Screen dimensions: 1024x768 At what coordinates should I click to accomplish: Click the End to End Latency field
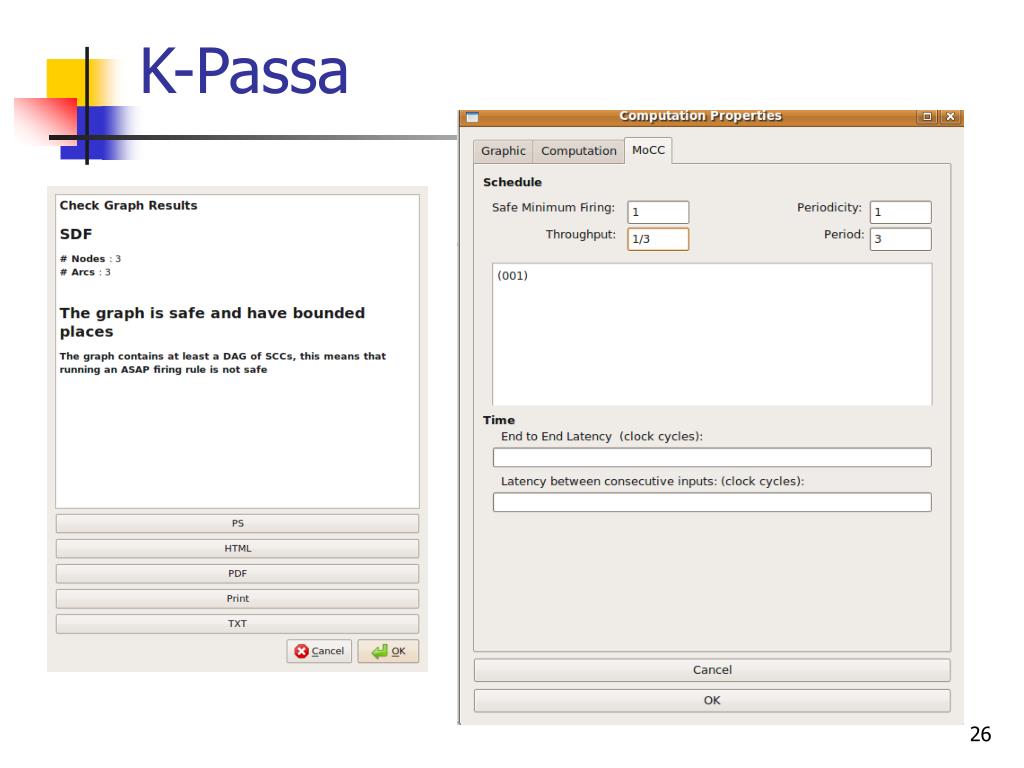tap(712, 457)
